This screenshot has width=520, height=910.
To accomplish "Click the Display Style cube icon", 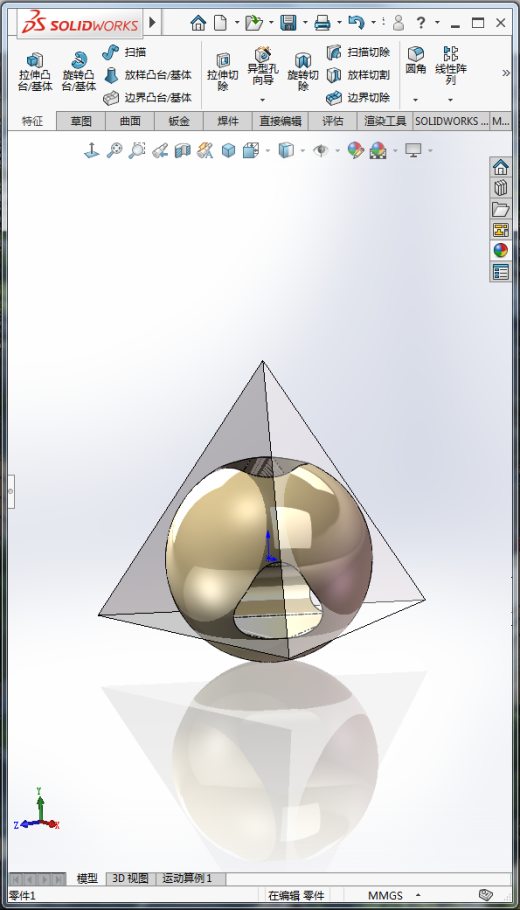I will (x=286, y=151).
